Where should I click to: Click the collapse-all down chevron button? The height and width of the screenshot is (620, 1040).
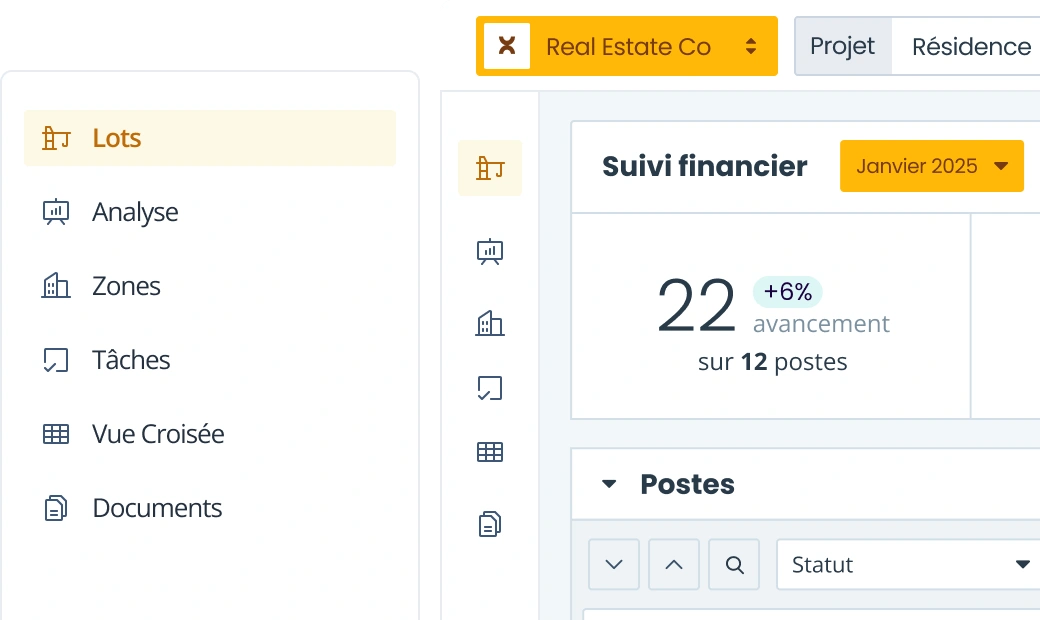[x=615, y=565]
